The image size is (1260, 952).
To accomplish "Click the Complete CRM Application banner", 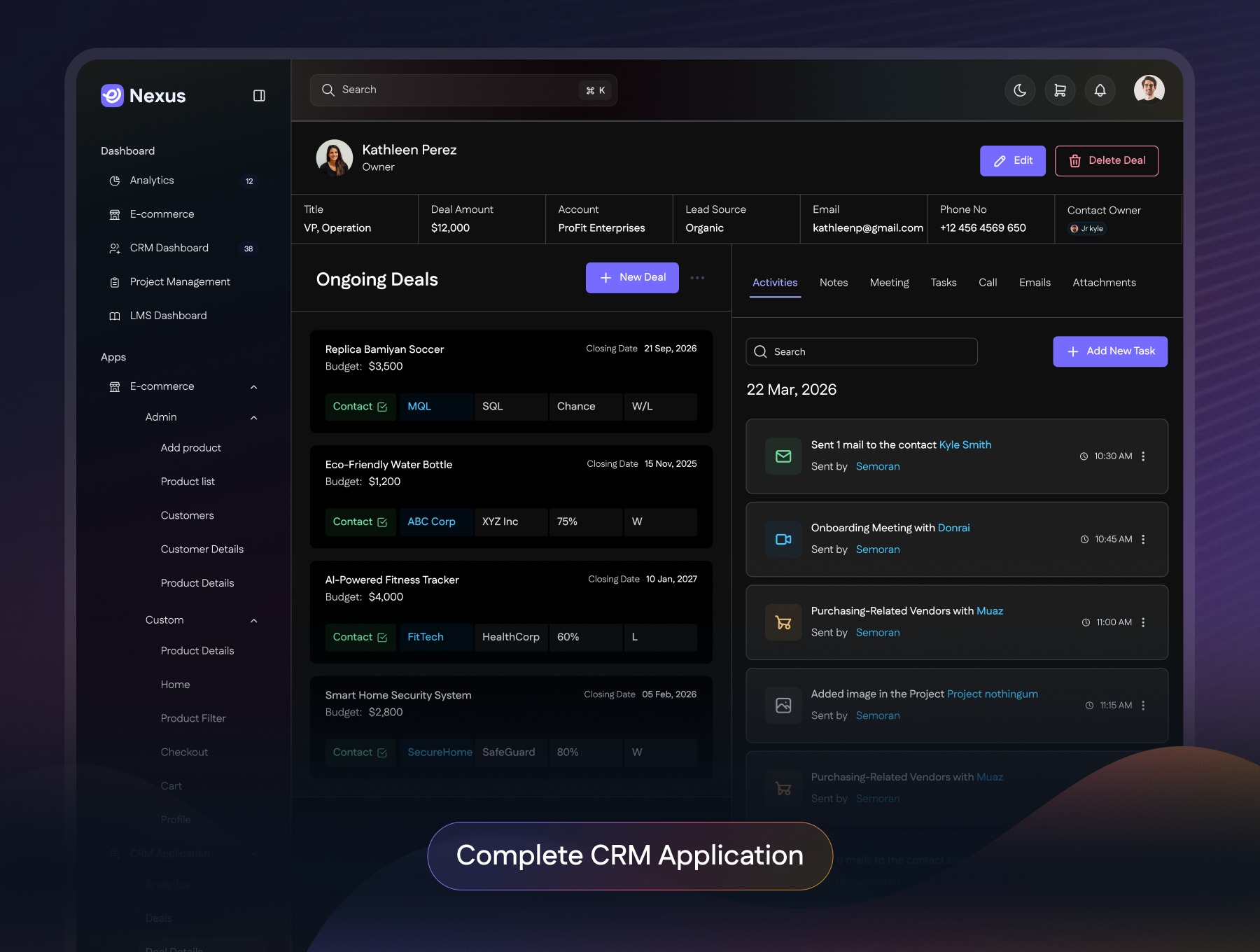I will 630,856.
